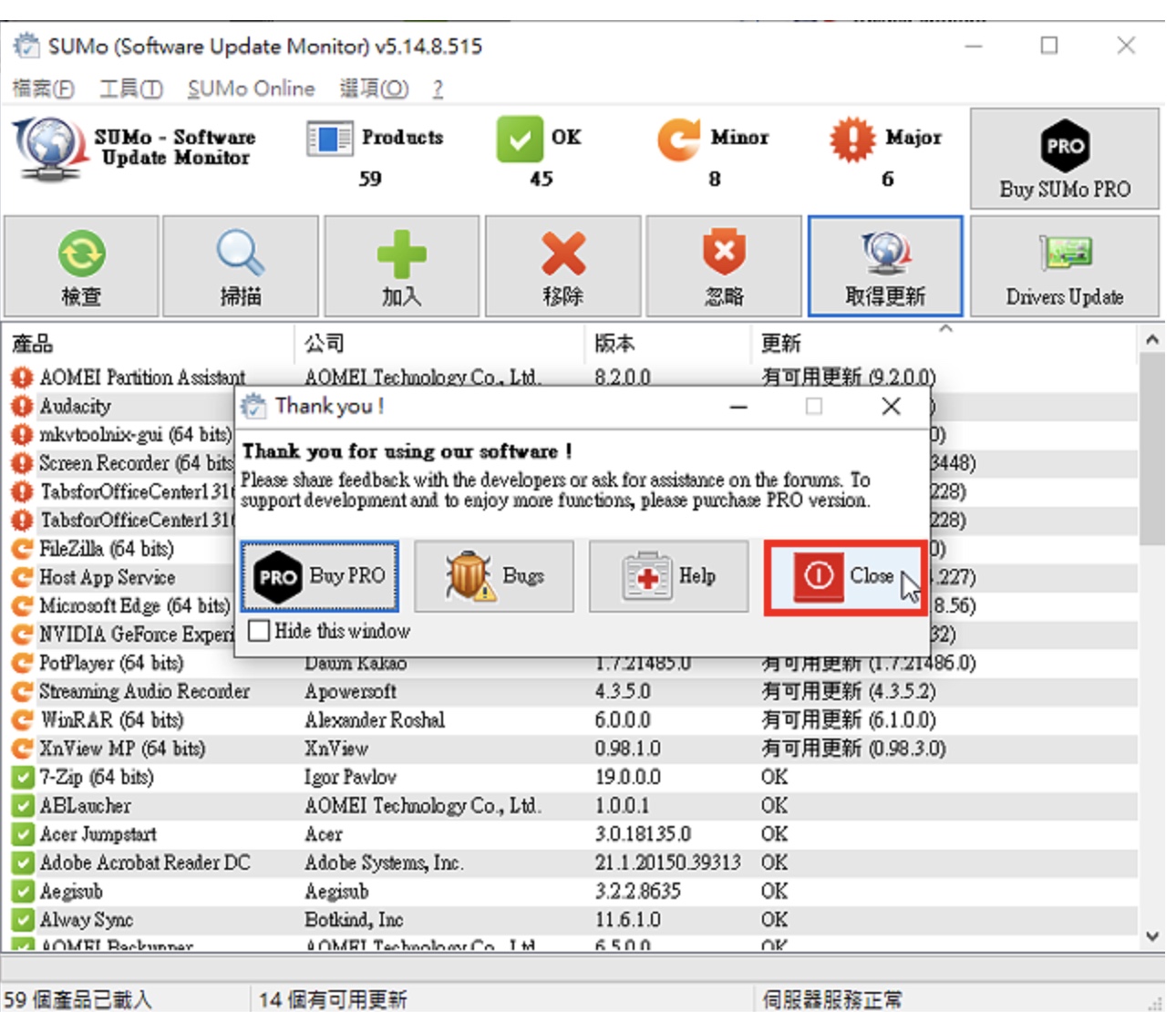Screen dimensions: 1176x1012
Task: Select the XnView MP row
Action: [x=571, y=749]
